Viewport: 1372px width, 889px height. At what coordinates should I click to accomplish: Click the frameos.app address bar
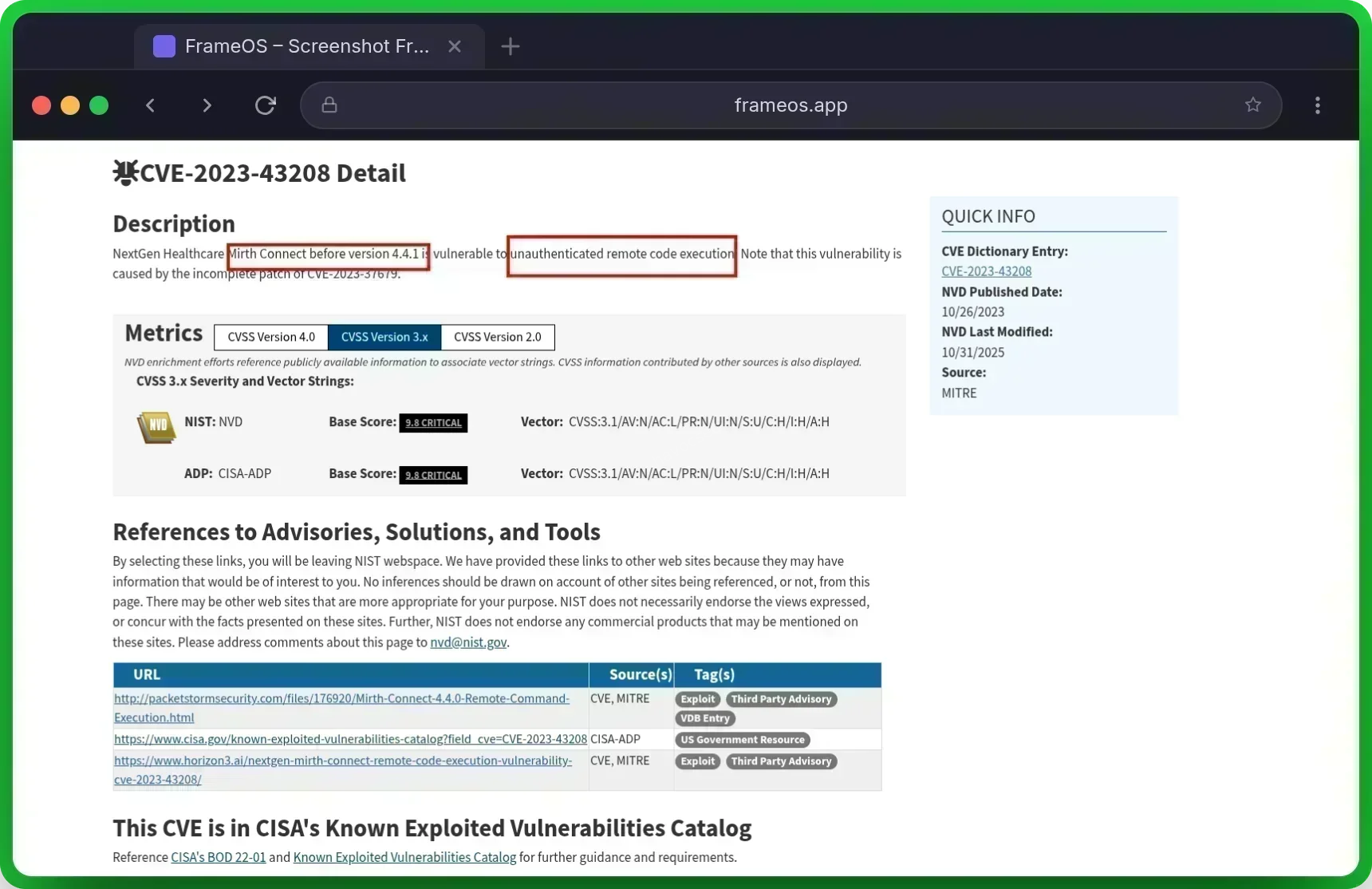pos(790,105)
